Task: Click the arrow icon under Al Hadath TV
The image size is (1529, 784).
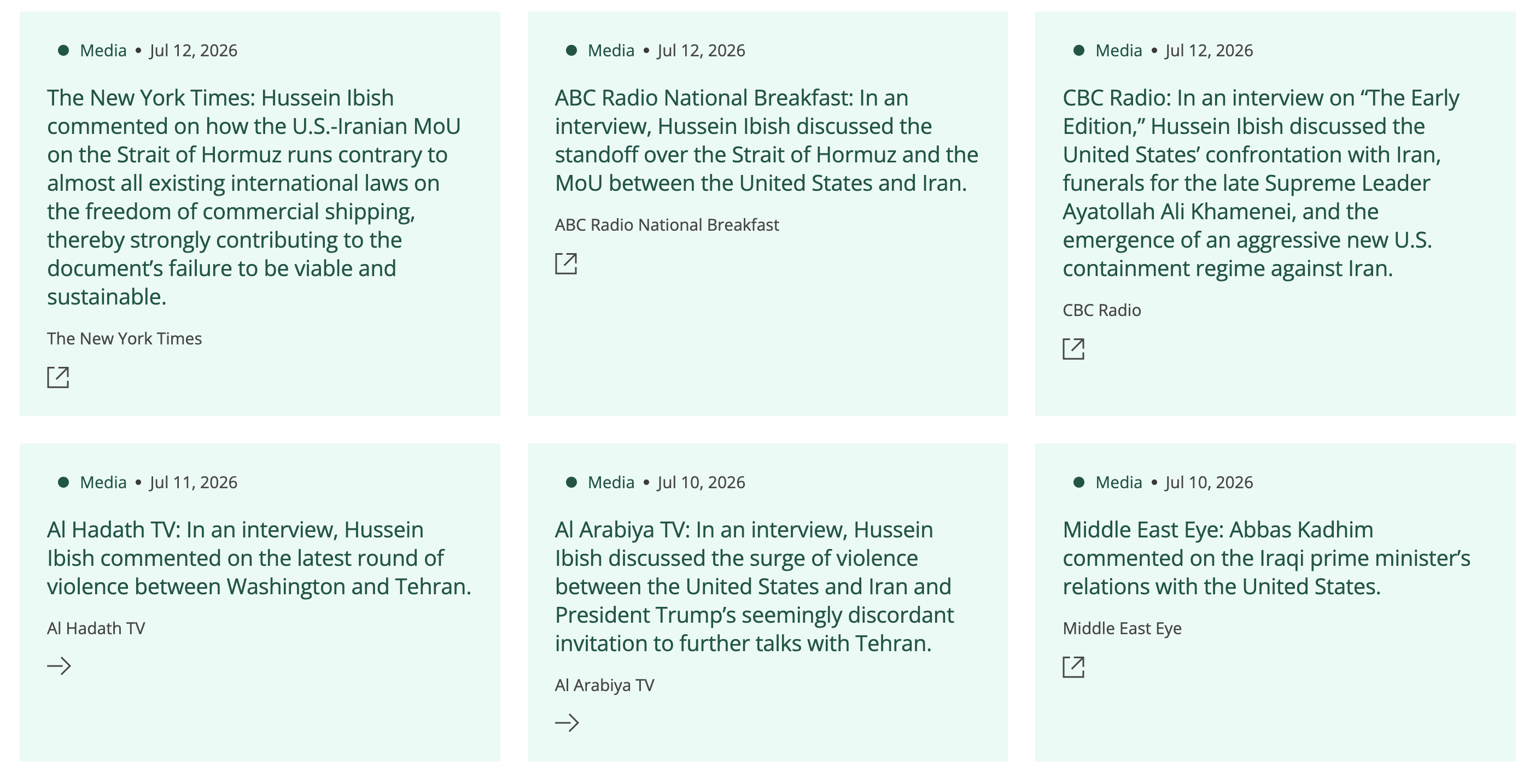Action: click(59, 666)
